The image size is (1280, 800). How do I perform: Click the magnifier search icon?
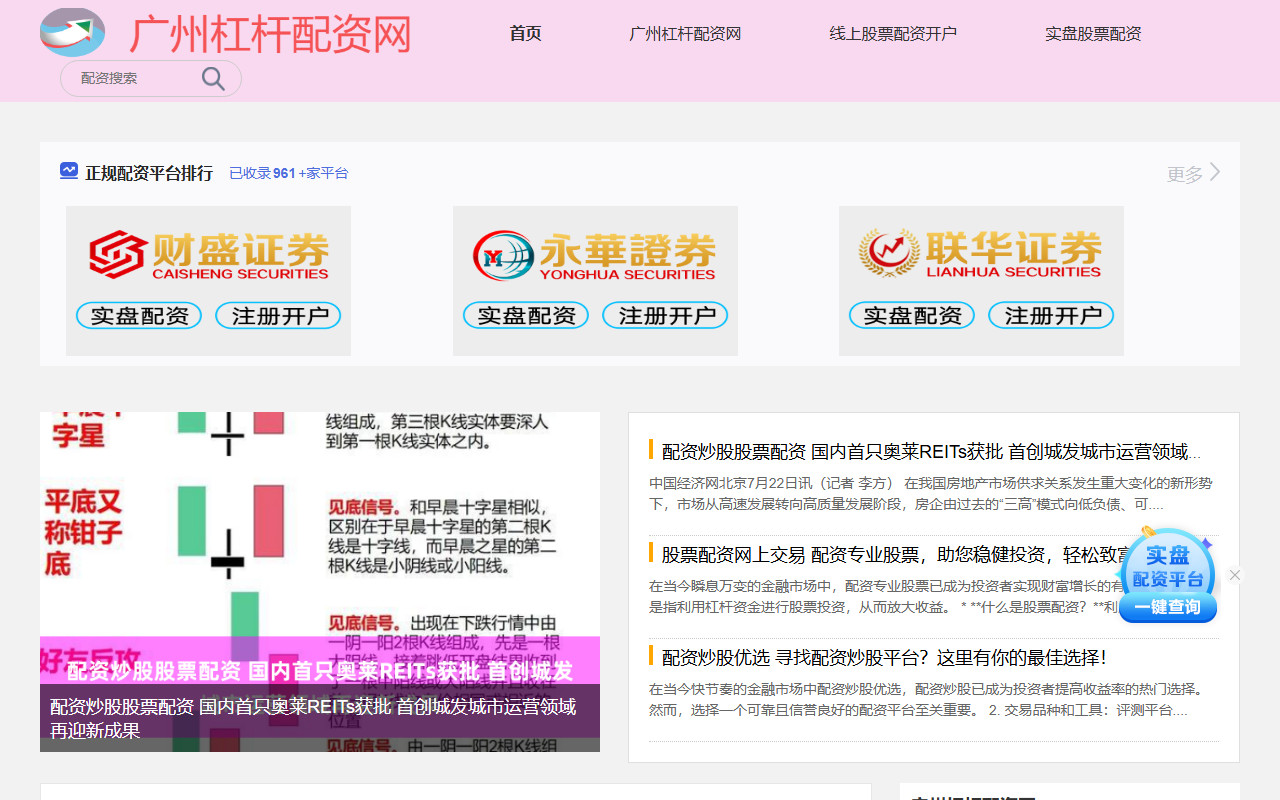tap(213, 79)
